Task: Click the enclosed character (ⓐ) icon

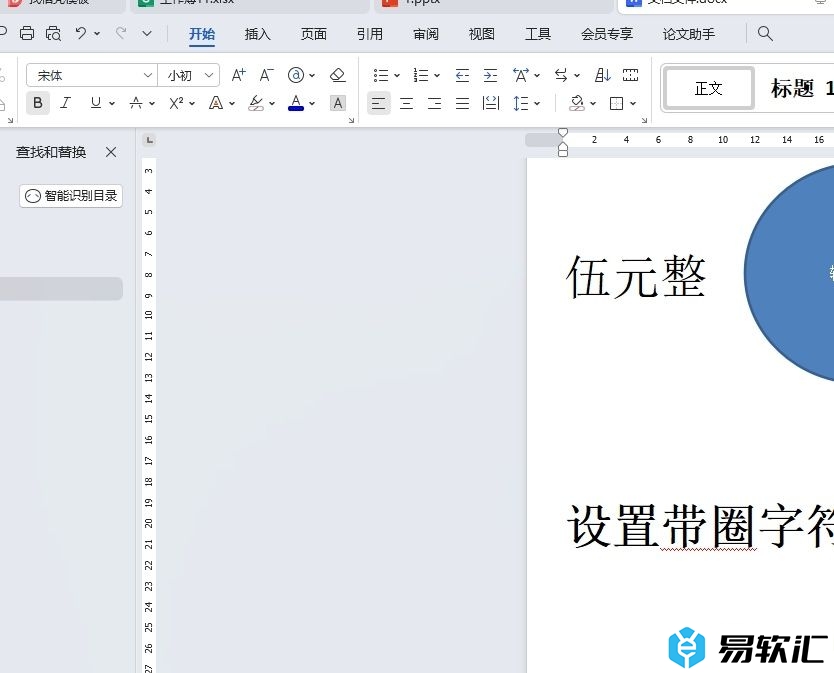Action: (296, 75)
